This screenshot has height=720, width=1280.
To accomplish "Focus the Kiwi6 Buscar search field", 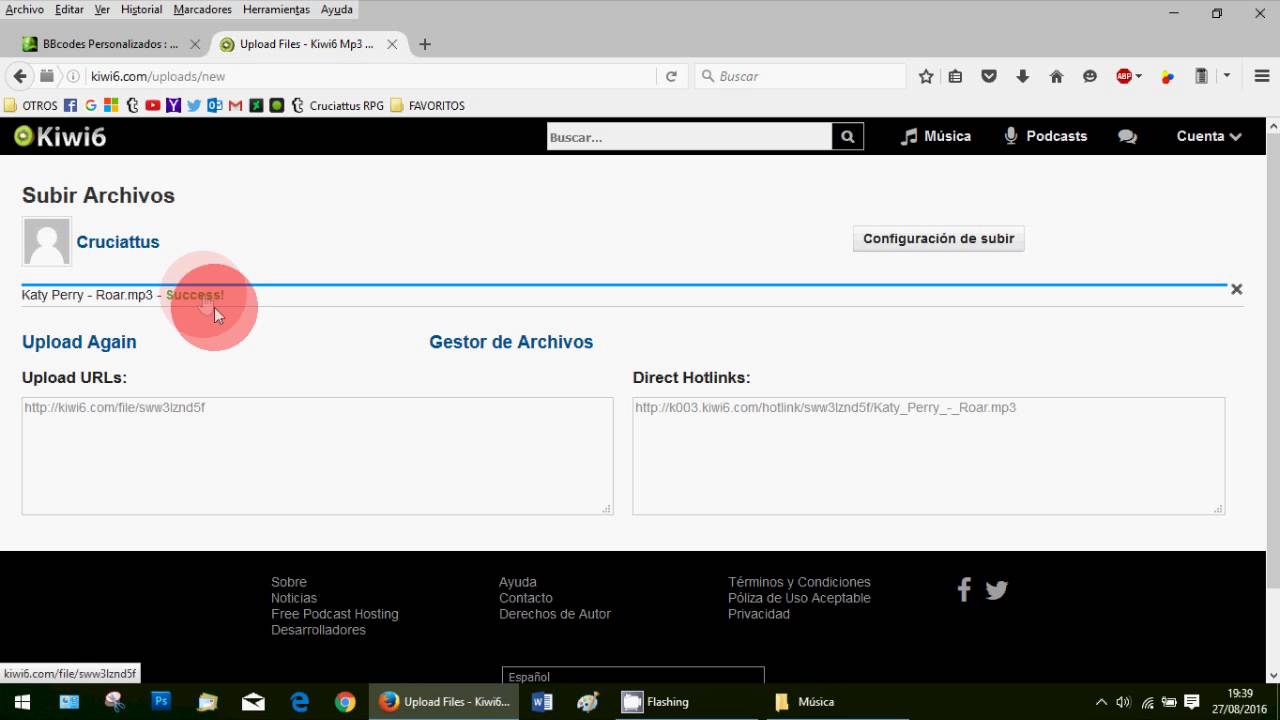I will (689, 137).
